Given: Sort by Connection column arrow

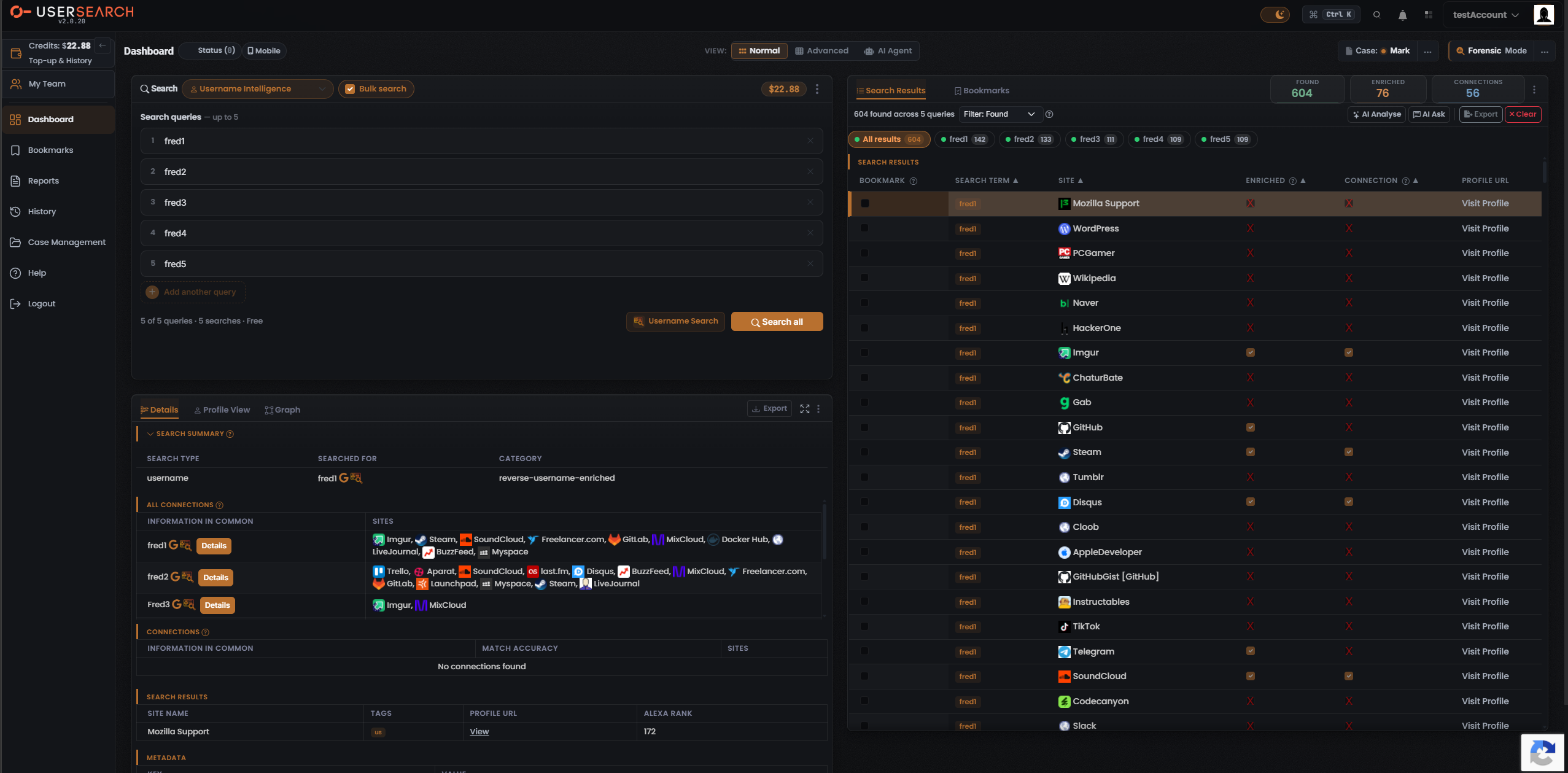Looking at the screenshot, I should click(1415, 181).
